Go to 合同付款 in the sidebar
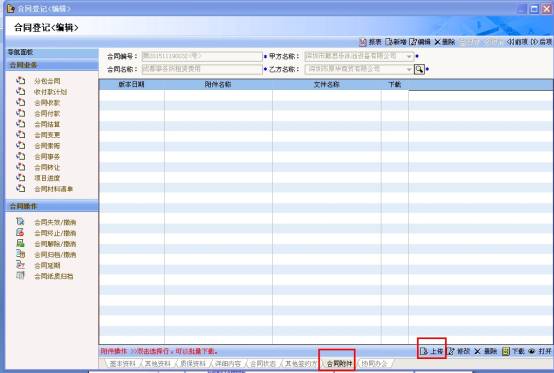554x373 pixels. pos(47,113)
